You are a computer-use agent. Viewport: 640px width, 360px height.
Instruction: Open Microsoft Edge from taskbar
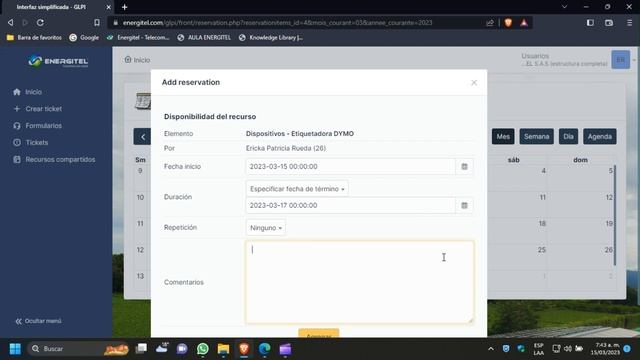[264, 349]
